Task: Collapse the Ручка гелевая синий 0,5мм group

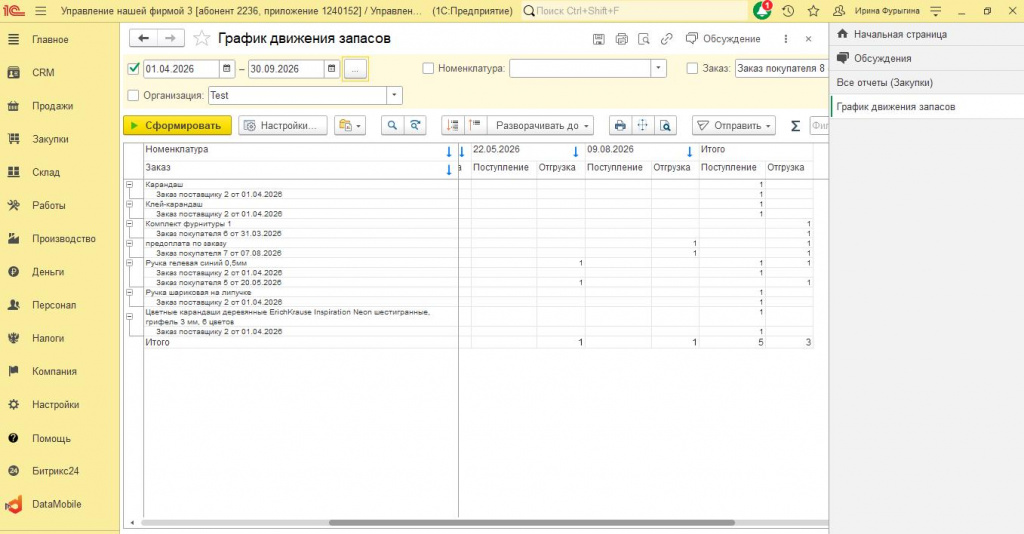Action: [129, 262]
